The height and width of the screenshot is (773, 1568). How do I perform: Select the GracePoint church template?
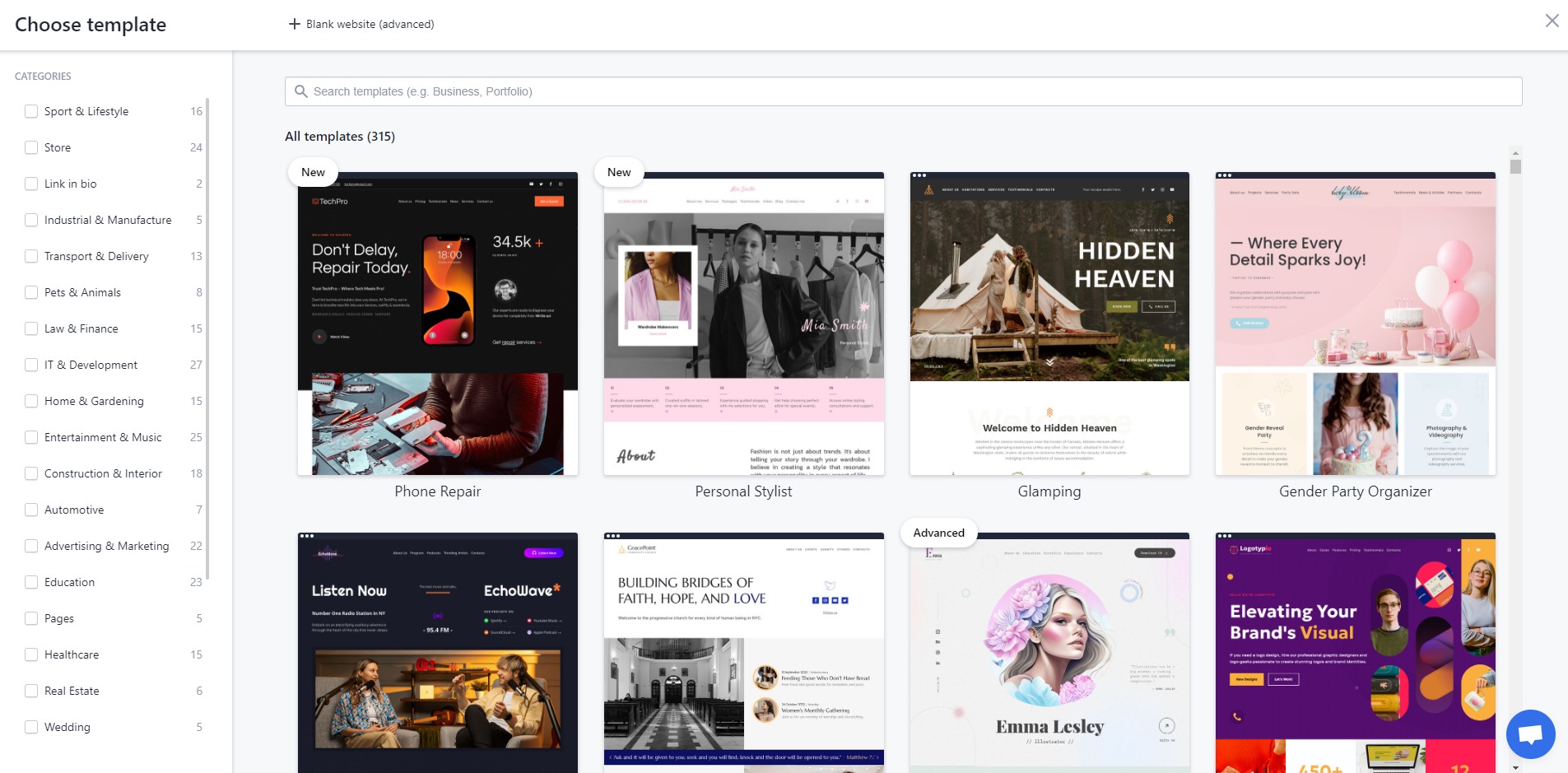(x=744, y=653)
